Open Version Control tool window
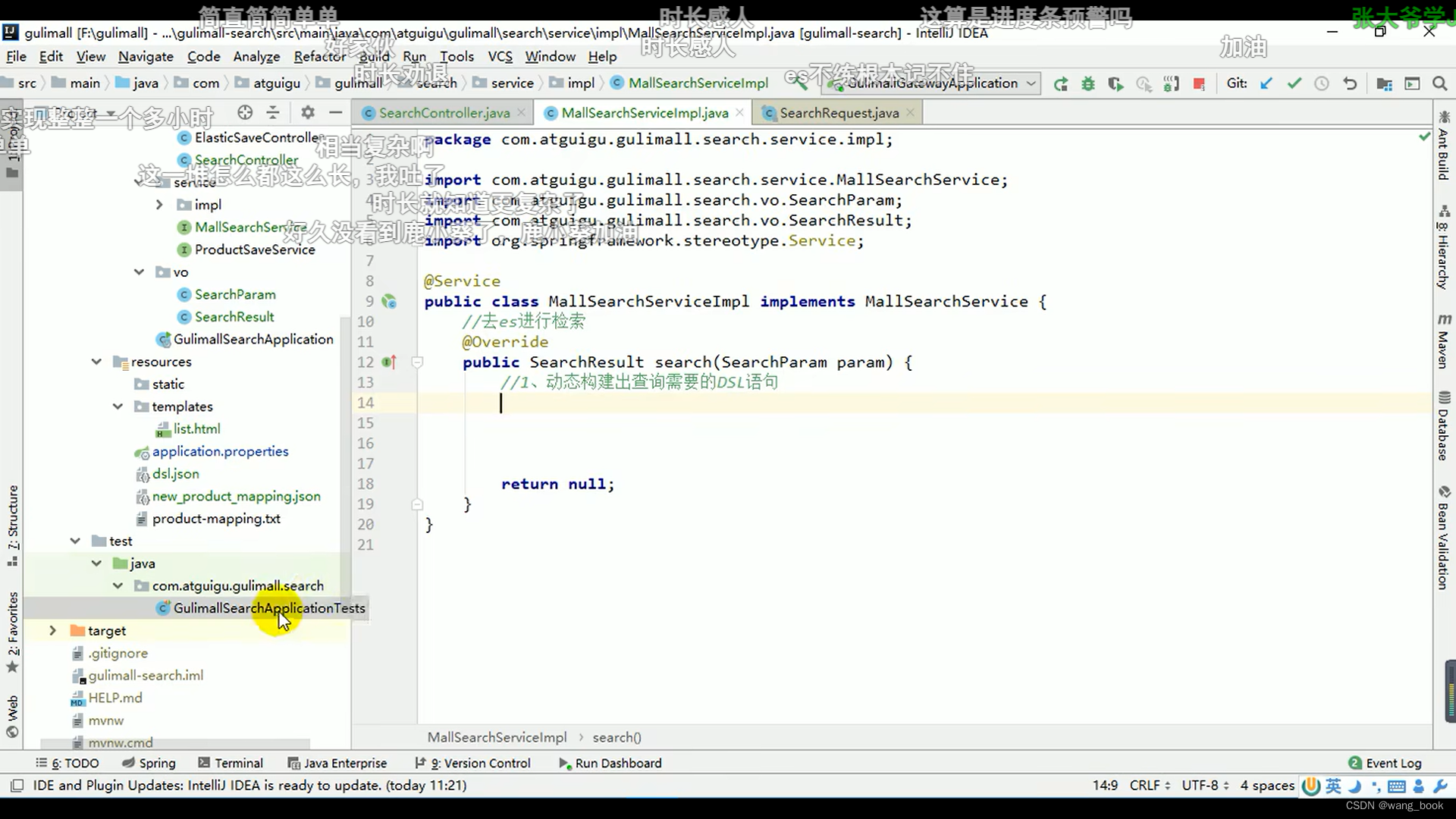The image size is (1456, 819). (472, 763)
